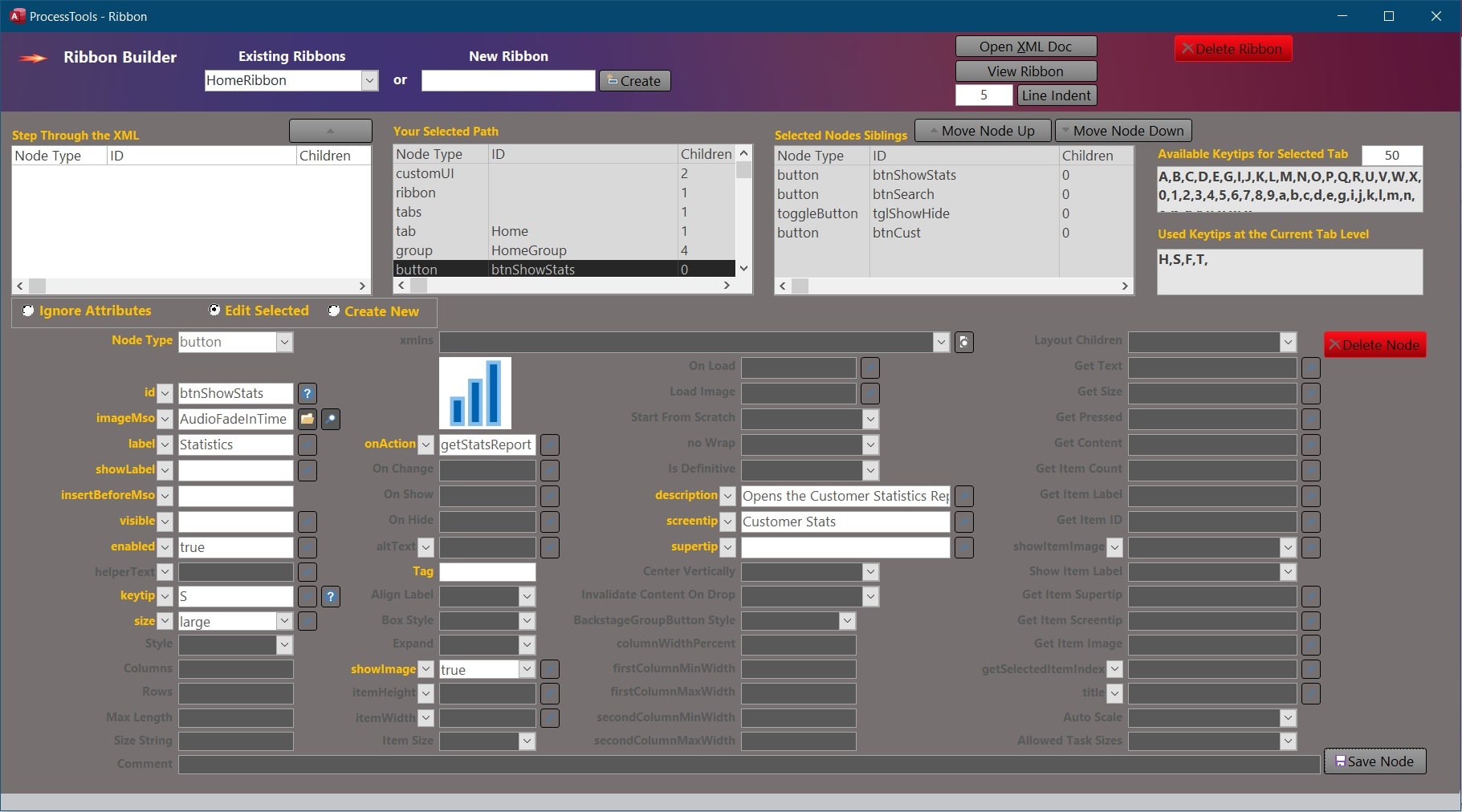Select the tglShowHide toggleButton sibling row
1462x812 pixels.
point(923,213)
